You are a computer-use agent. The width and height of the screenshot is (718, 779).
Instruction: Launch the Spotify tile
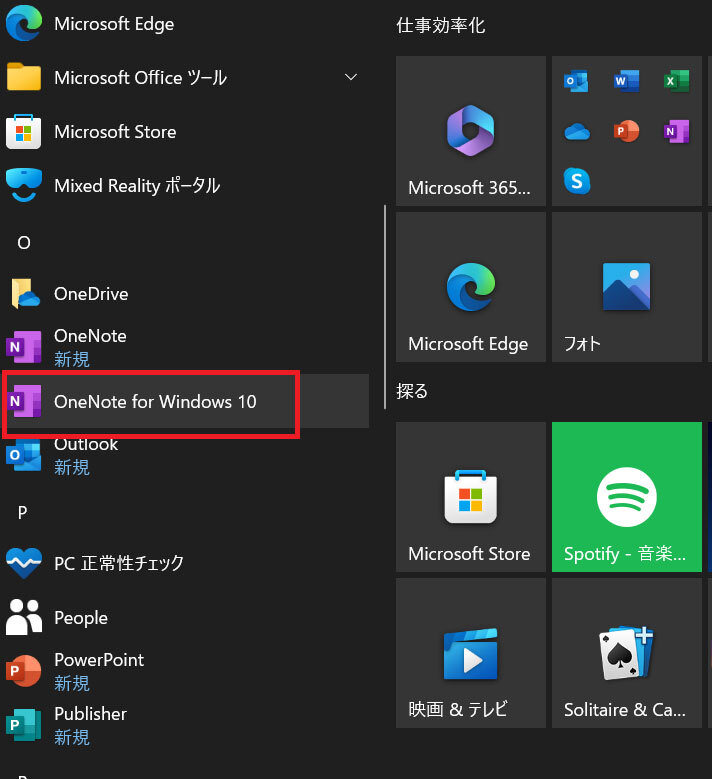(627, 497)
